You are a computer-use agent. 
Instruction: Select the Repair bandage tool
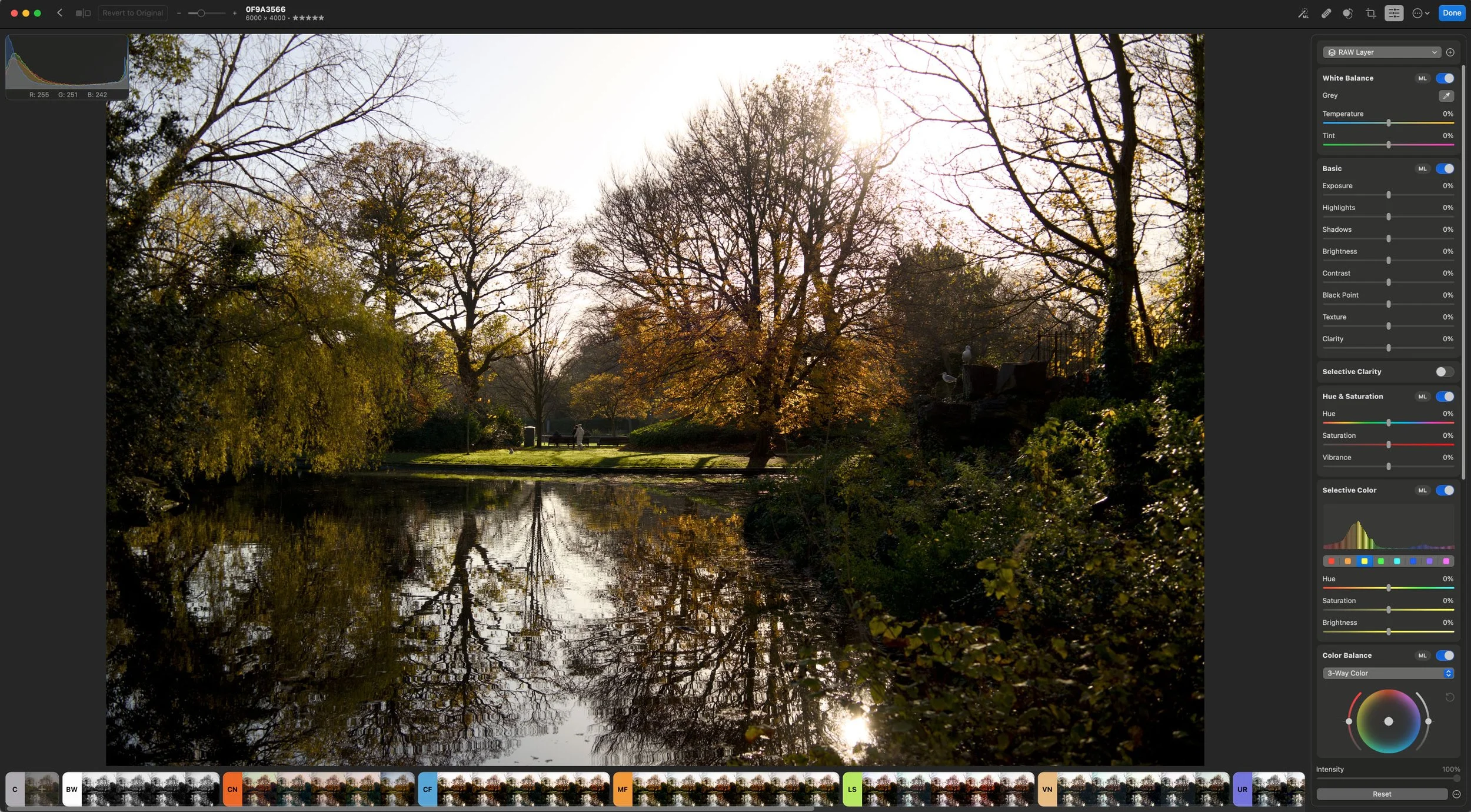(1326, 13)
